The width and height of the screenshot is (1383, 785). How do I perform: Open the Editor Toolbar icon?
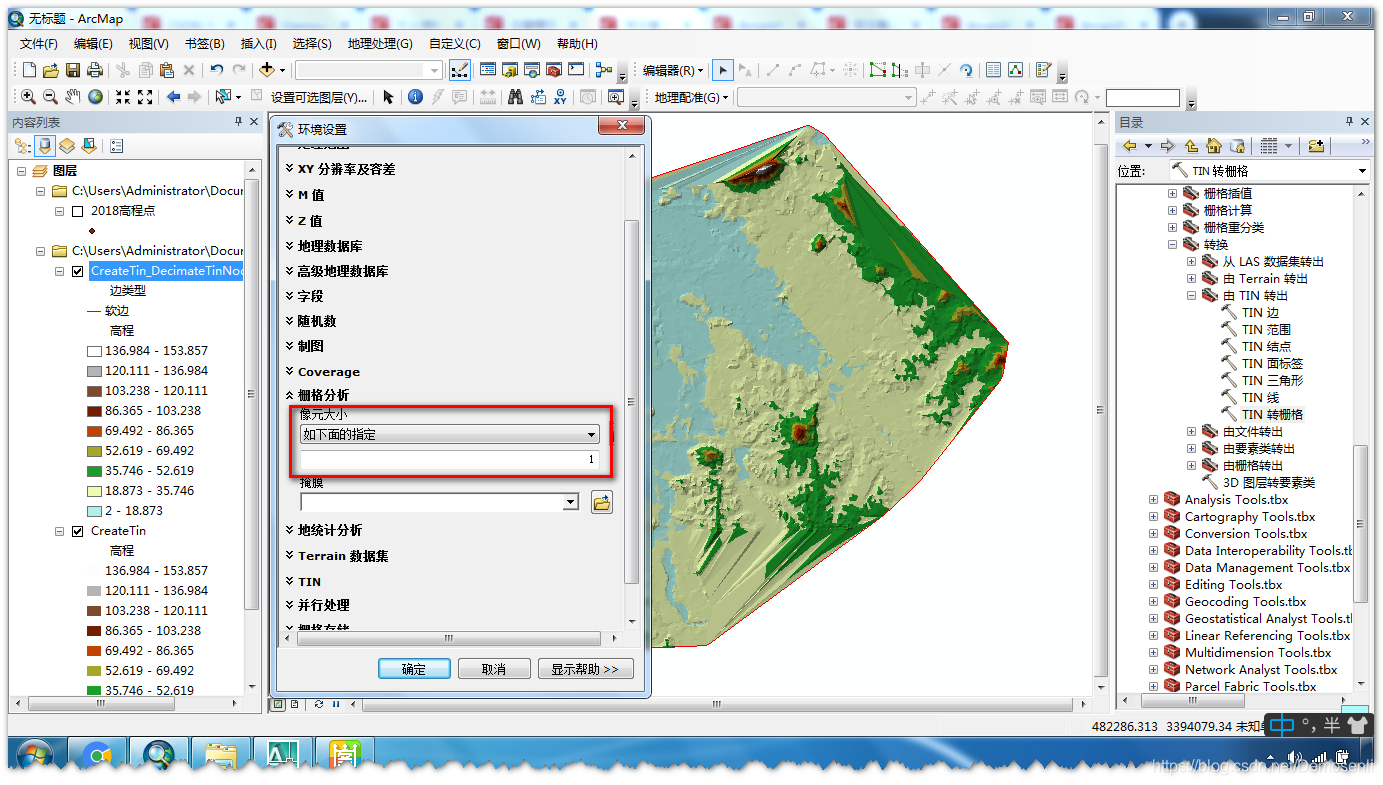pos(460,70)
